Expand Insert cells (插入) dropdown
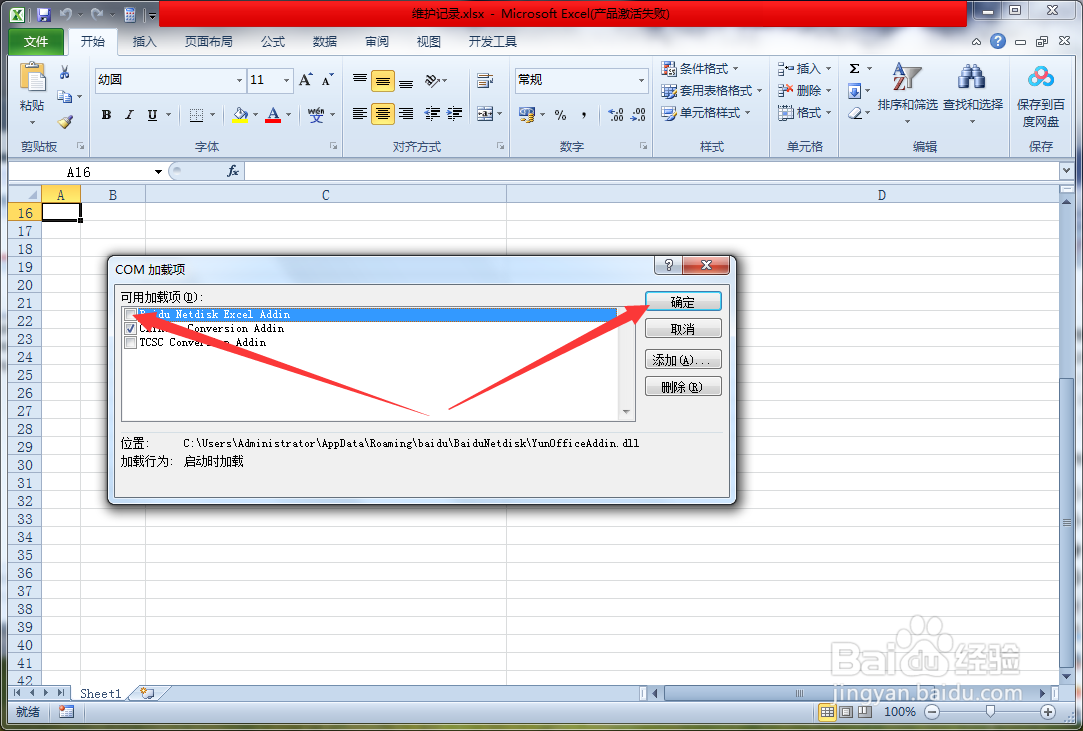The image size is (1083, 731). [828, 68]
